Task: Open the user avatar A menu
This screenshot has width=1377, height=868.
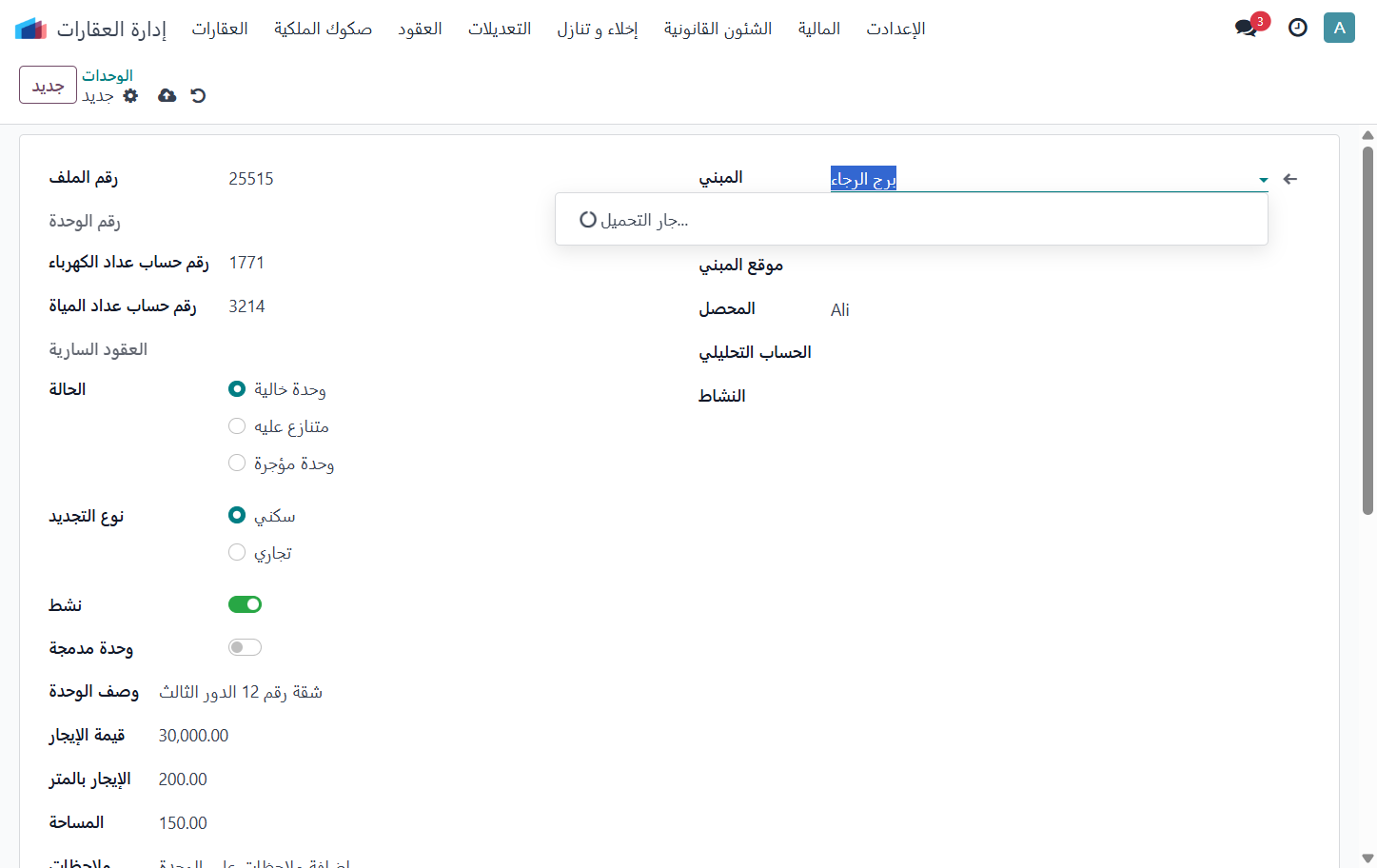Action: point(1339,28)
